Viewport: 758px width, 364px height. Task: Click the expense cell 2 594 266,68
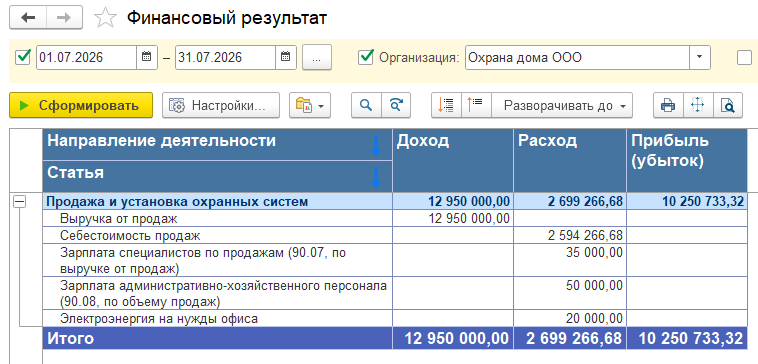pos(570,236)
